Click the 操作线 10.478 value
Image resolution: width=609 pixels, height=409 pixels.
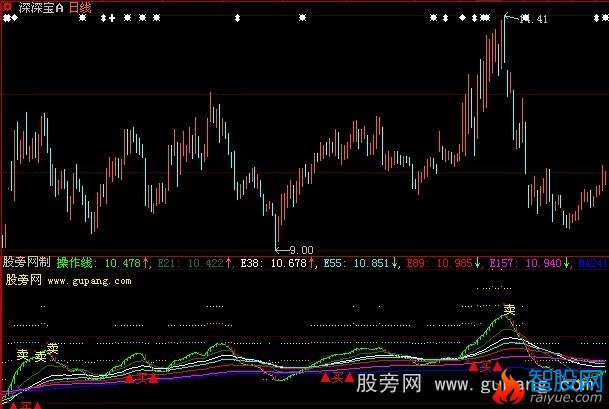pyautogui.click(x=103, y=263)
